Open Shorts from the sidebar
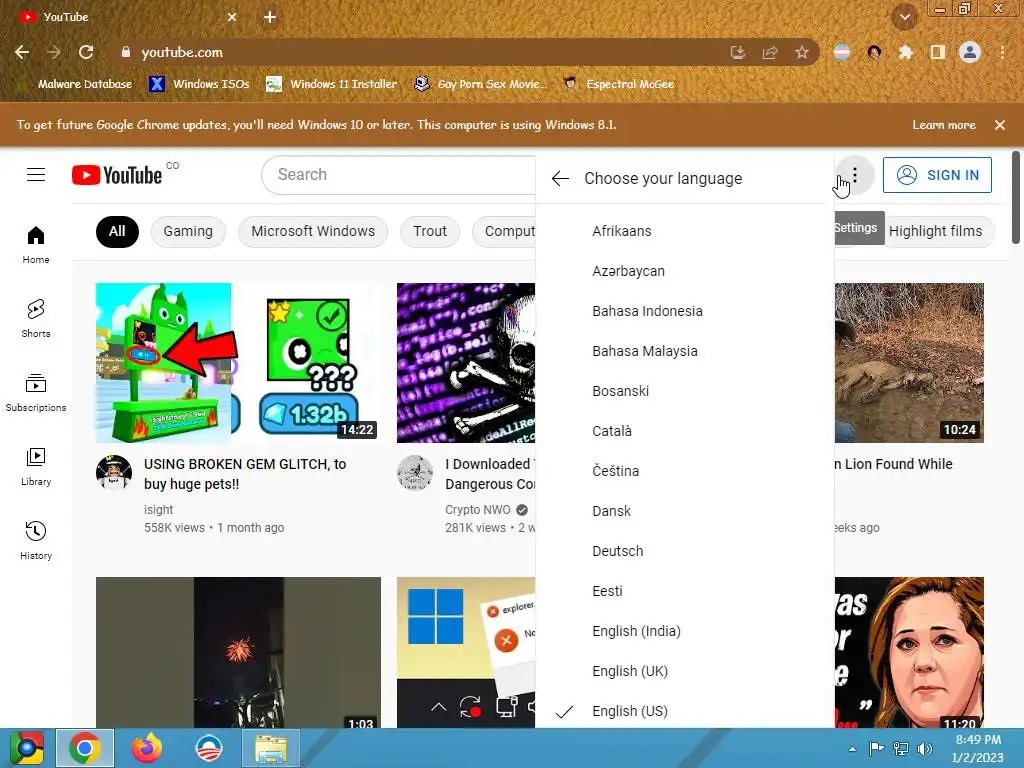The height and width of the screenshot is (768, 1024). click(36, 318)
